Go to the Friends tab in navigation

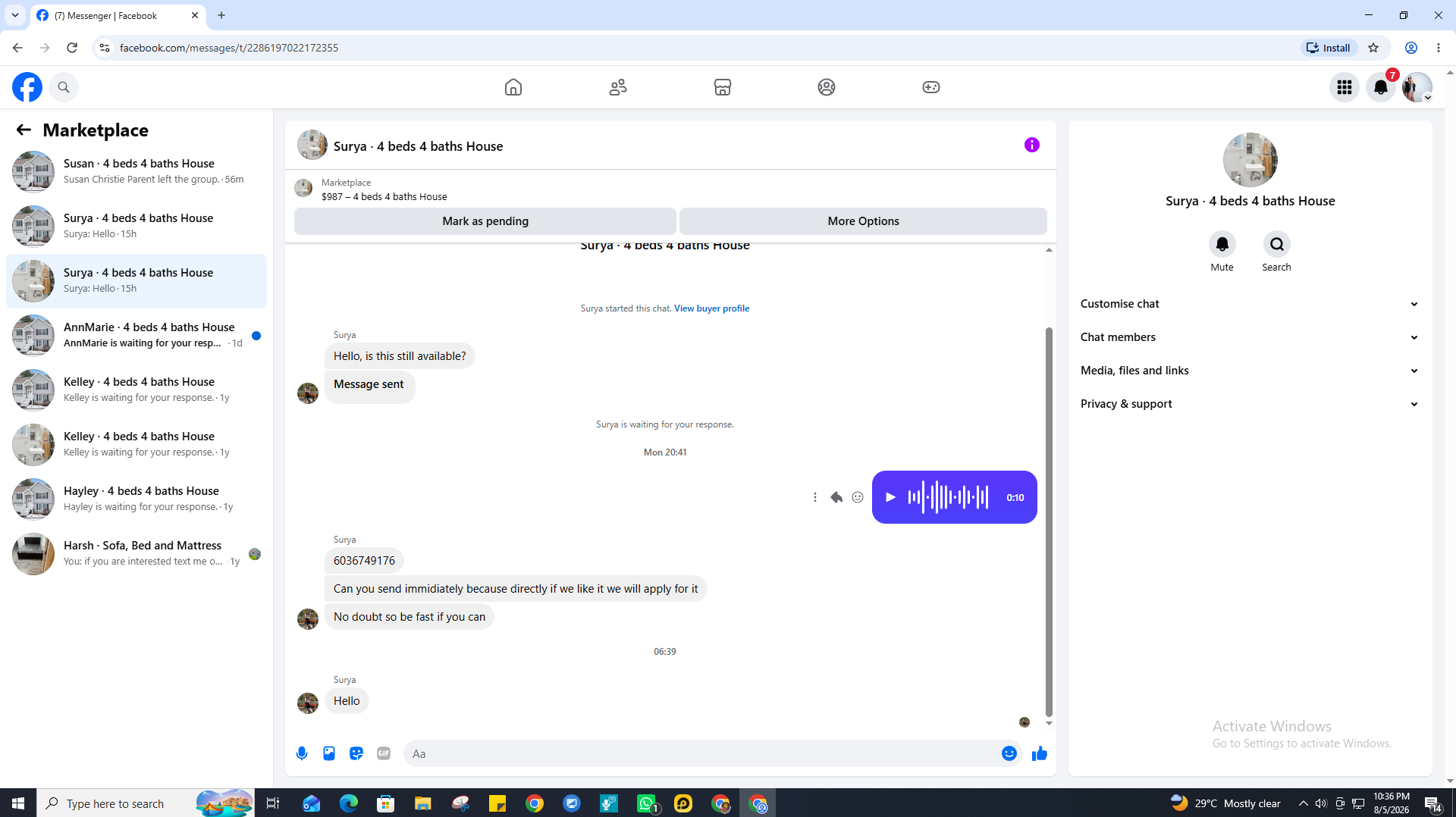click(618, 87)
